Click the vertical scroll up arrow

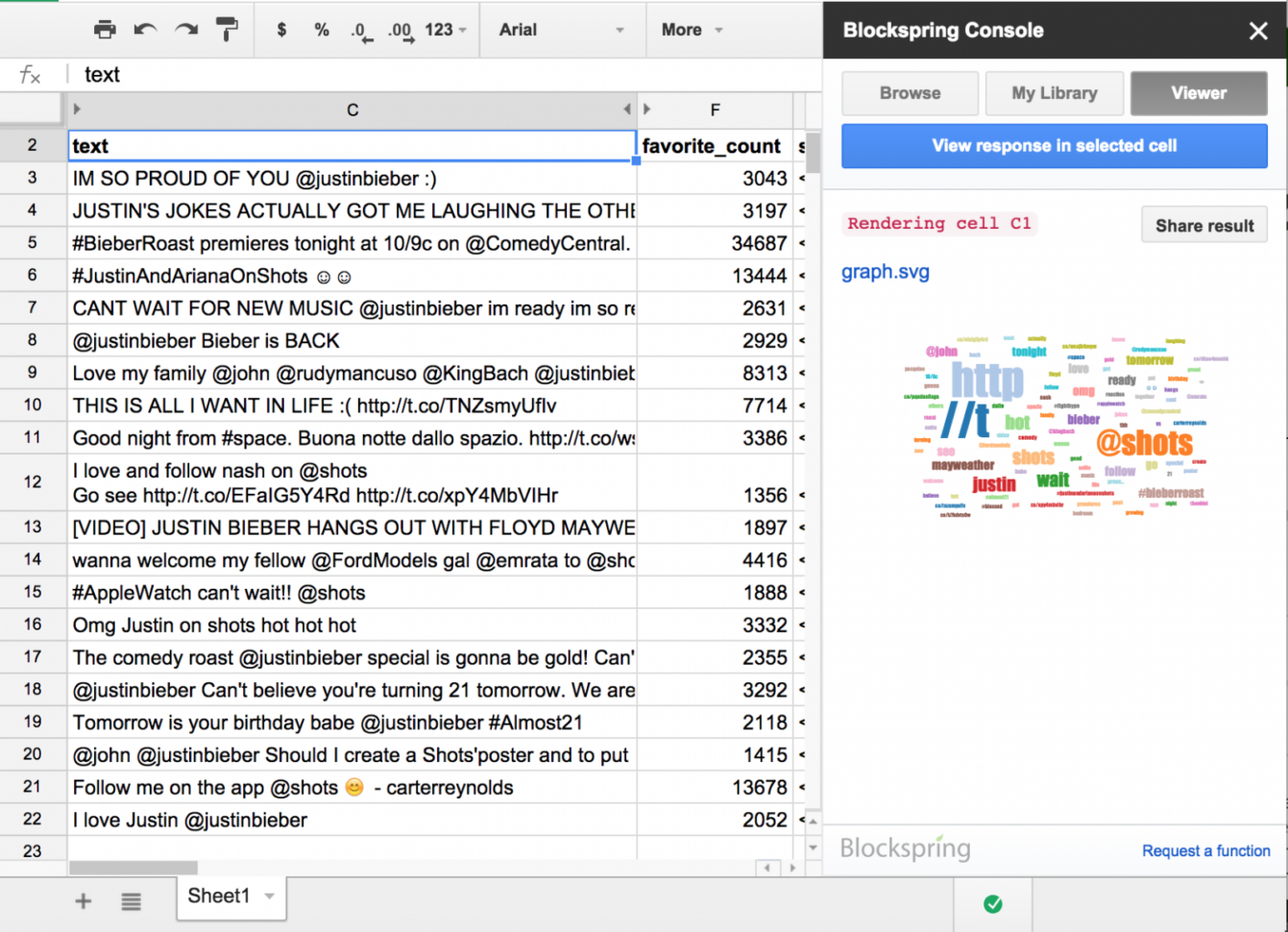[814, 822]
